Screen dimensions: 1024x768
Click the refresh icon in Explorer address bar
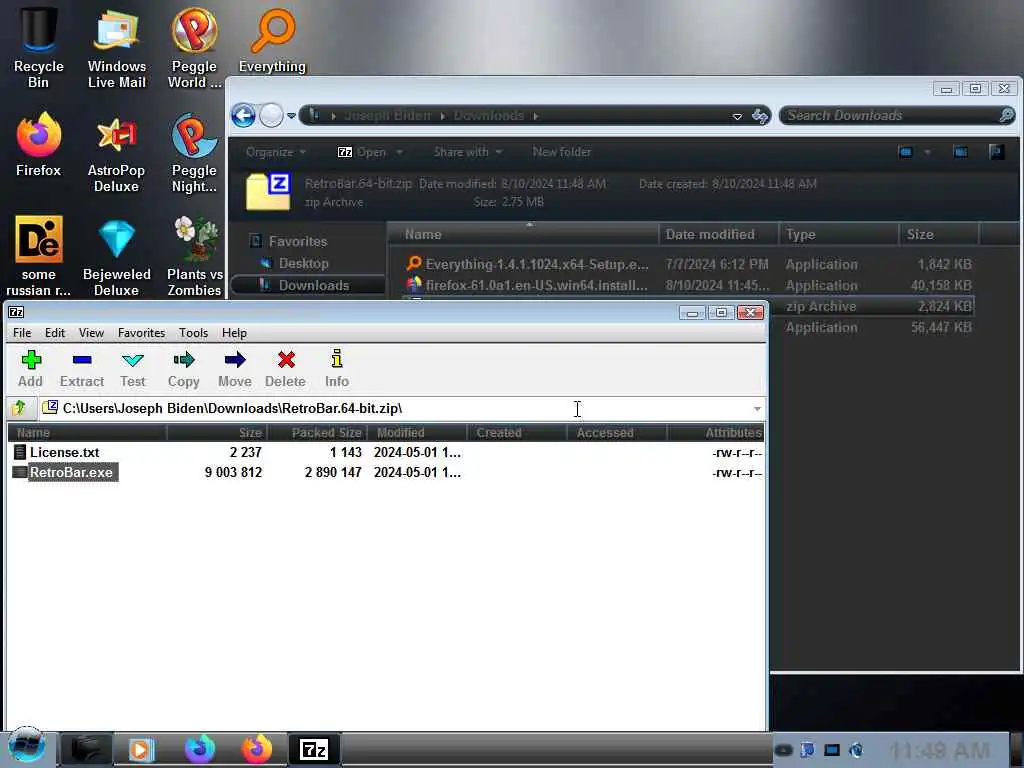[x=760, y=116]
